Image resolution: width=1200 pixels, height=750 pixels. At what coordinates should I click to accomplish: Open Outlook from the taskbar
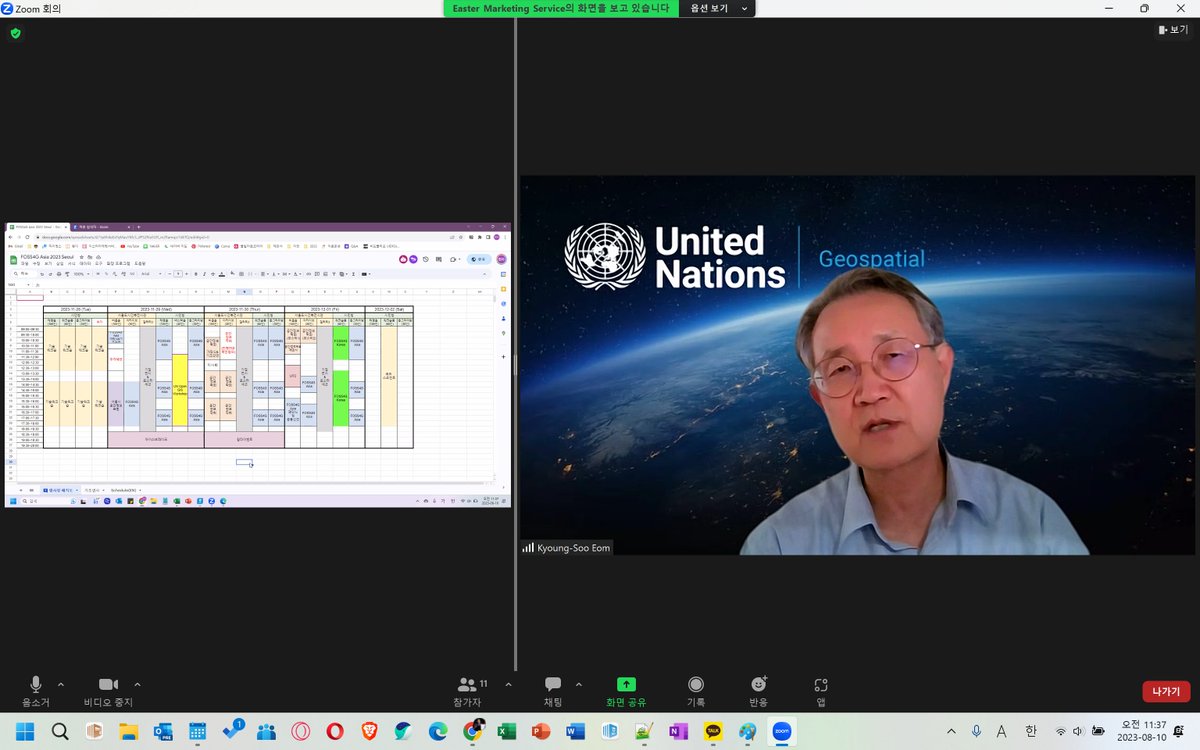pos(163,732)
